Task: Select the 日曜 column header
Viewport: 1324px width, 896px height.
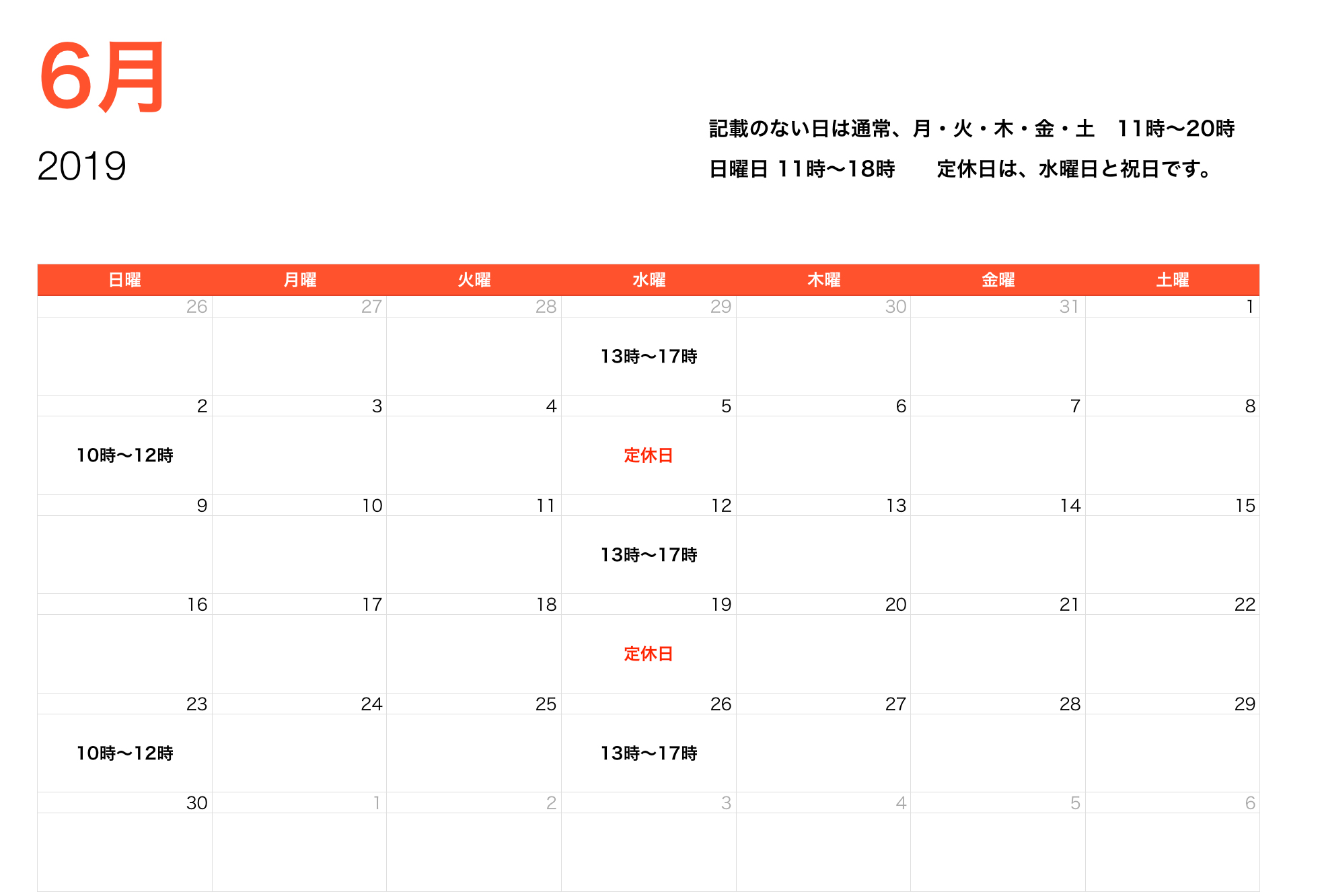Action: click(x=125, y=279)
